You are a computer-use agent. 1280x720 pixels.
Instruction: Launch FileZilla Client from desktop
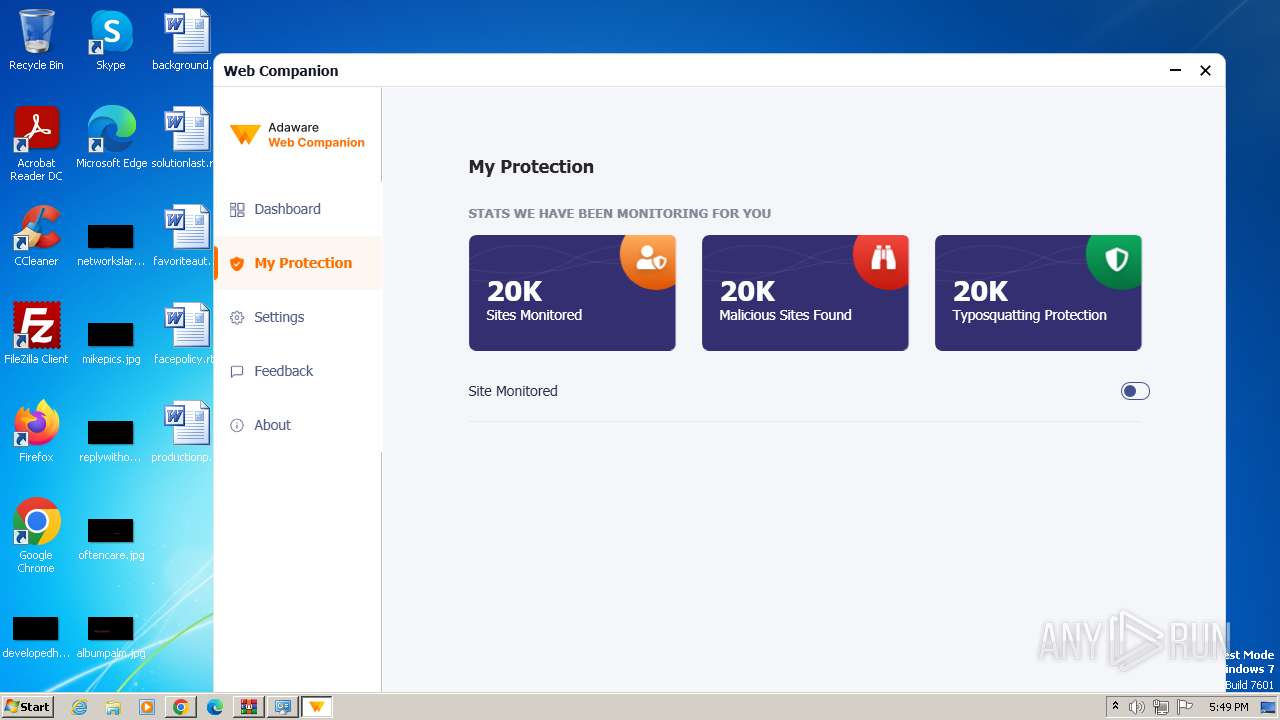[36, 334]
